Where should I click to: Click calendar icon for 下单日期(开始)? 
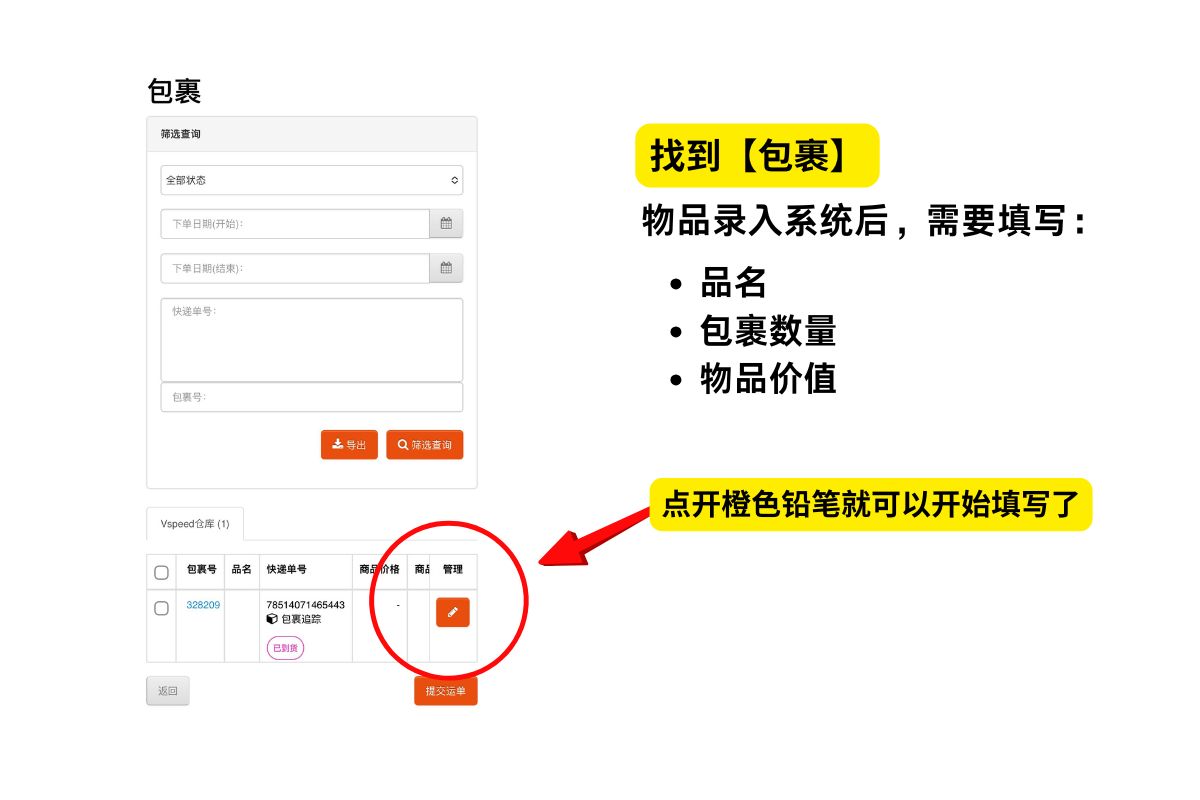coord(446,224)
